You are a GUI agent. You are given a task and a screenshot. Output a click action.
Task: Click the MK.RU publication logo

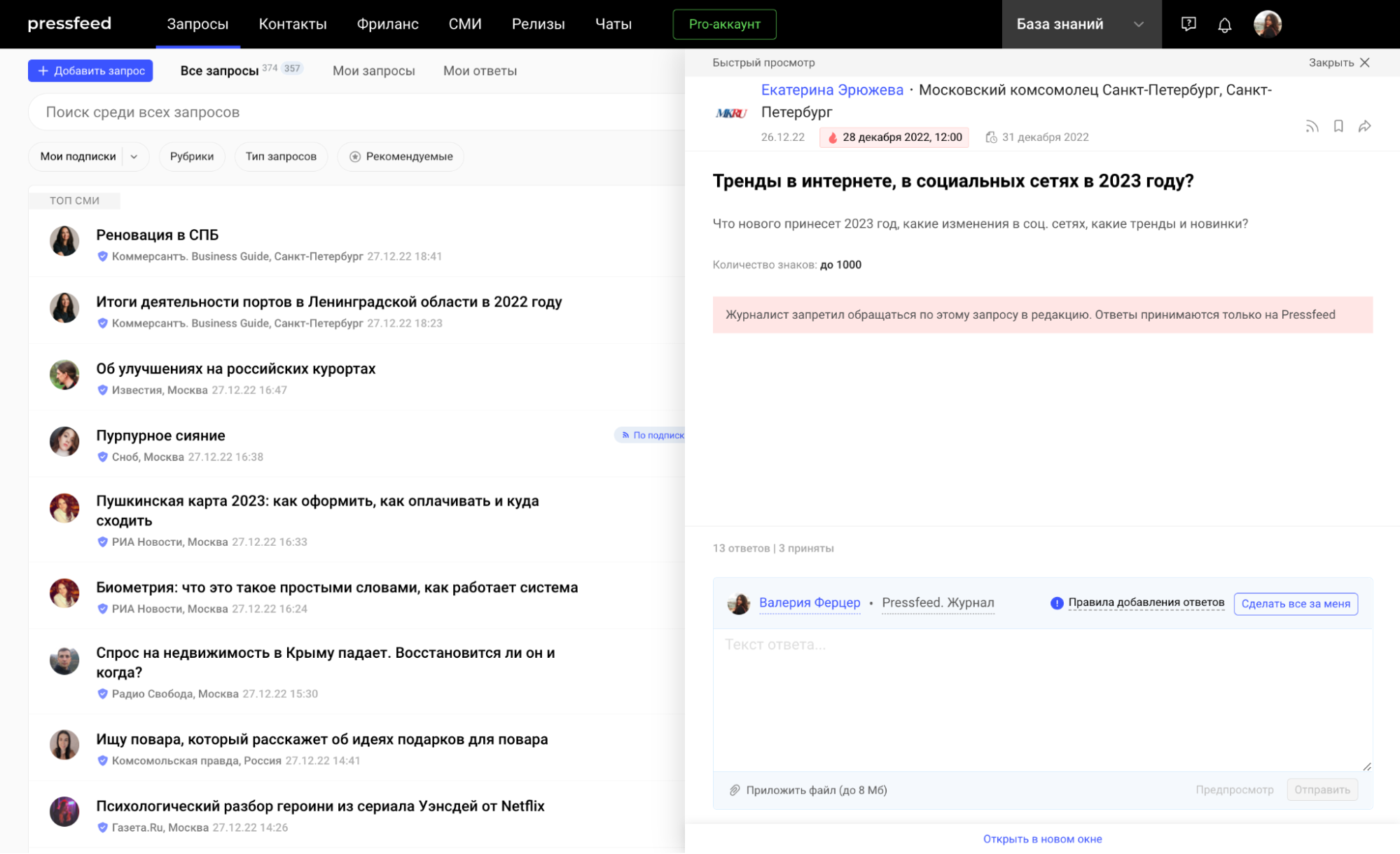[731, 113]
